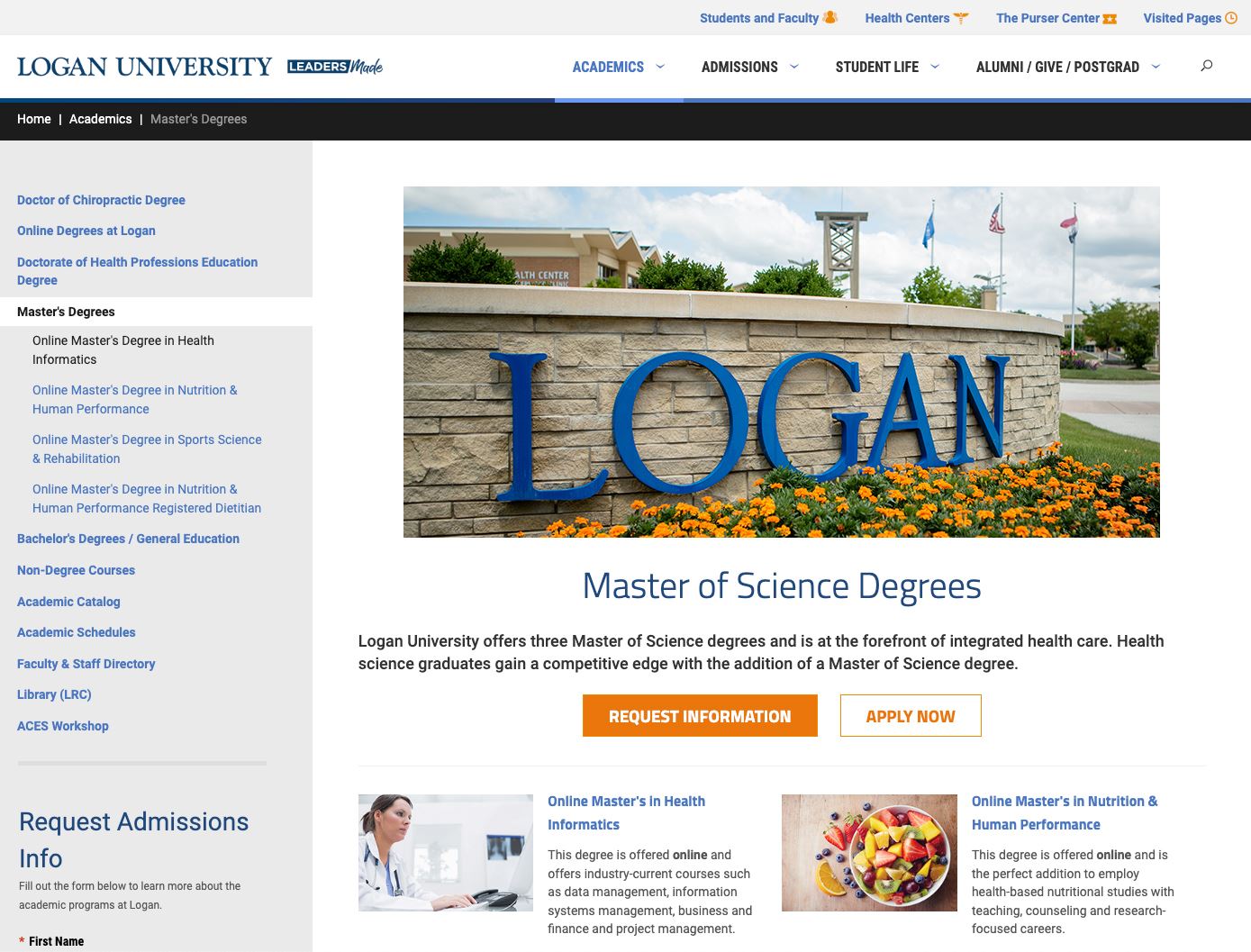Open sidebar Nutrition & Human Performance master's link
The height and width of the screenshot is (952, 1251).
135,400
